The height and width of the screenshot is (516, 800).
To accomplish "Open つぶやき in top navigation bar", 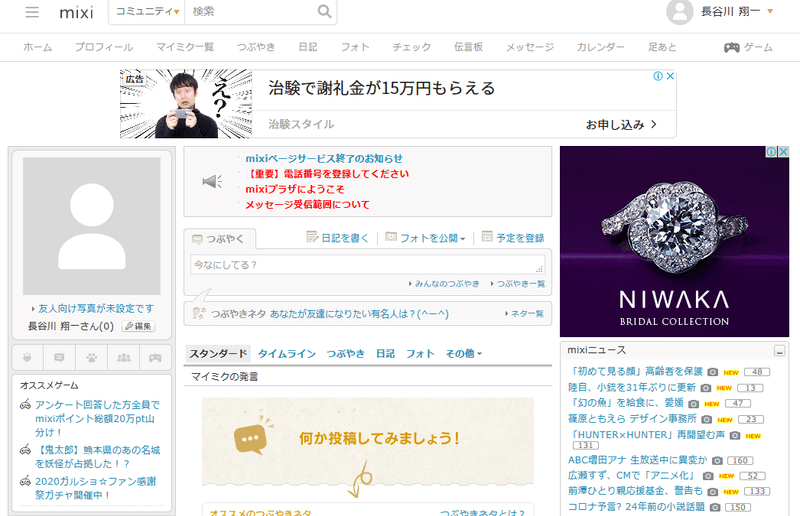I will [x=256, y=47].
